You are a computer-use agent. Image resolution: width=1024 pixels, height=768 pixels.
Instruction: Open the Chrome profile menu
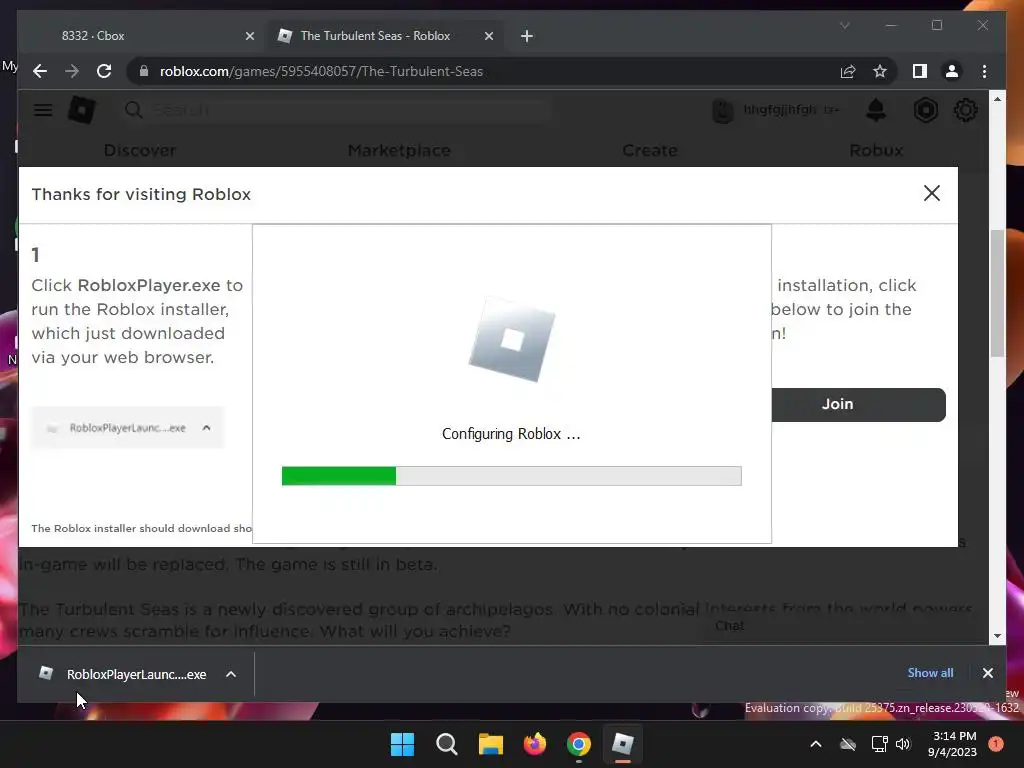pyautogui.click(x=952, y=71)
